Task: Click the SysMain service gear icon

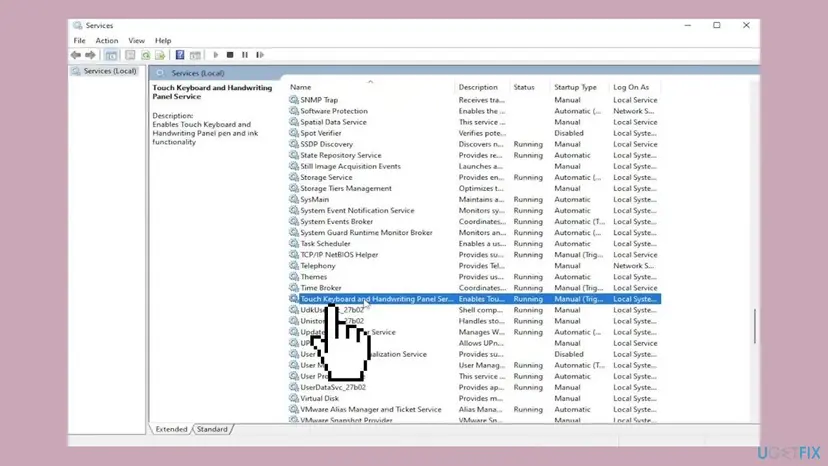Action: 294,199
